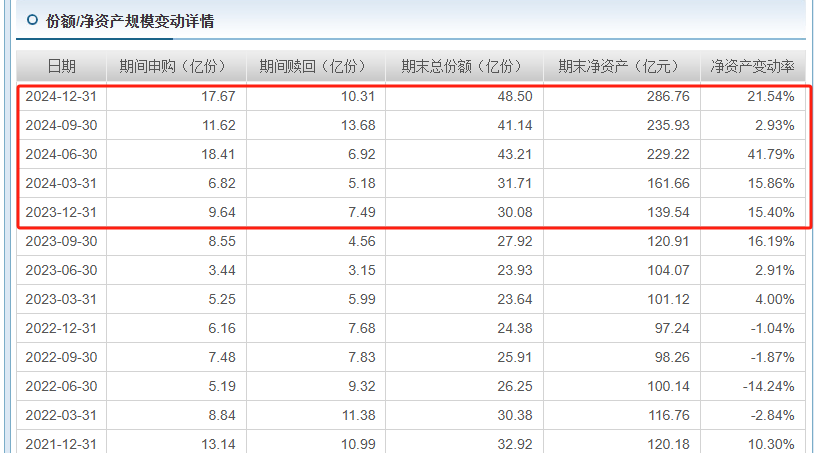Image resolution: width=814 pixels, height=453 pixels.
Task: Select the 期末净资产（亿元） column header
Action: 621,67
